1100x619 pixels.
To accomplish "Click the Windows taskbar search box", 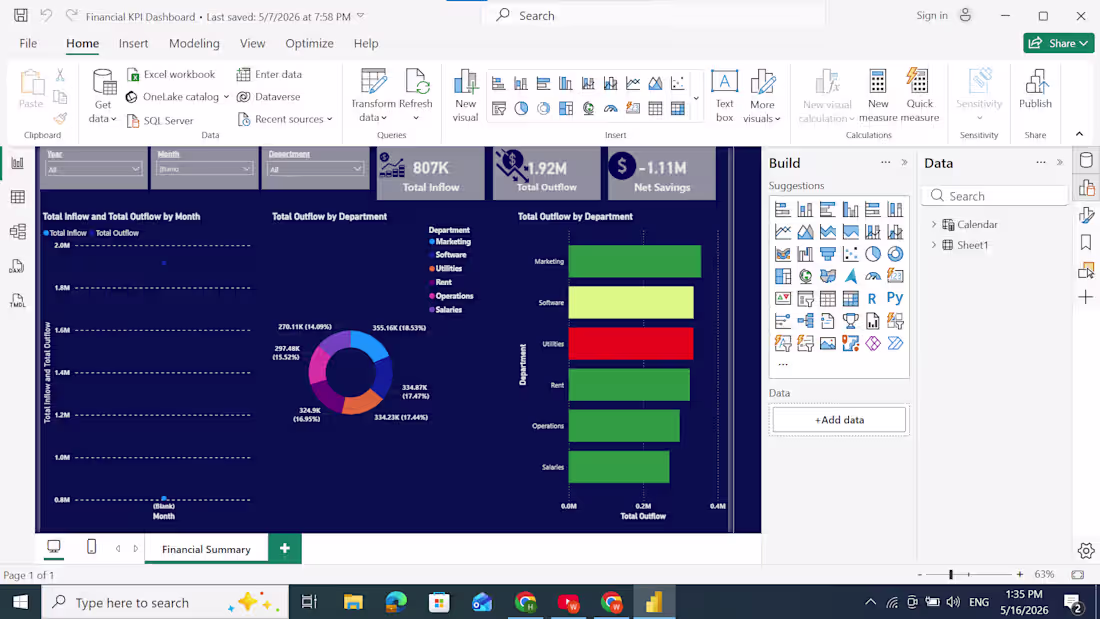I will (166, 602).
